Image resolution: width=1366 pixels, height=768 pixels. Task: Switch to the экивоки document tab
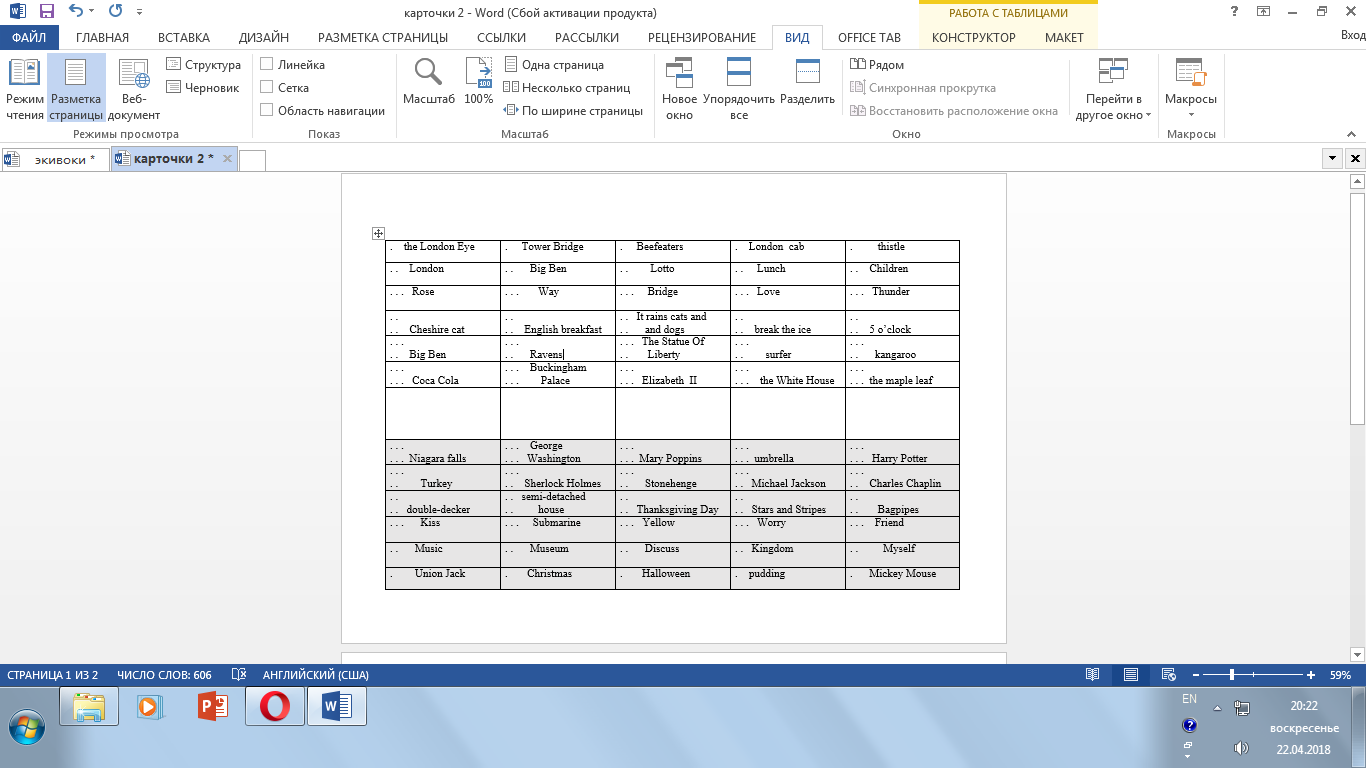pyautogui.click(x=58, y=159)
